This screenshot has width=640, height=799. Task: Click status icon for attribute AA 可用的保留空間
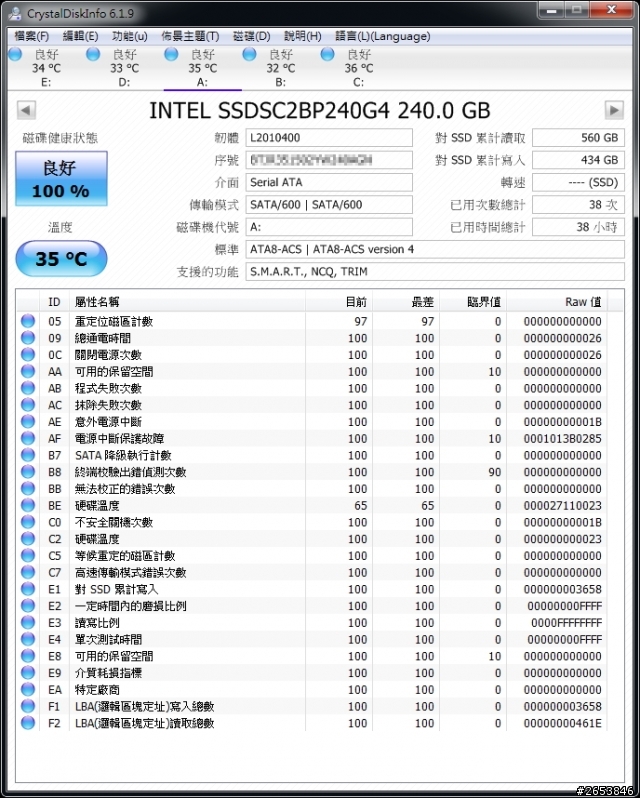28,371
